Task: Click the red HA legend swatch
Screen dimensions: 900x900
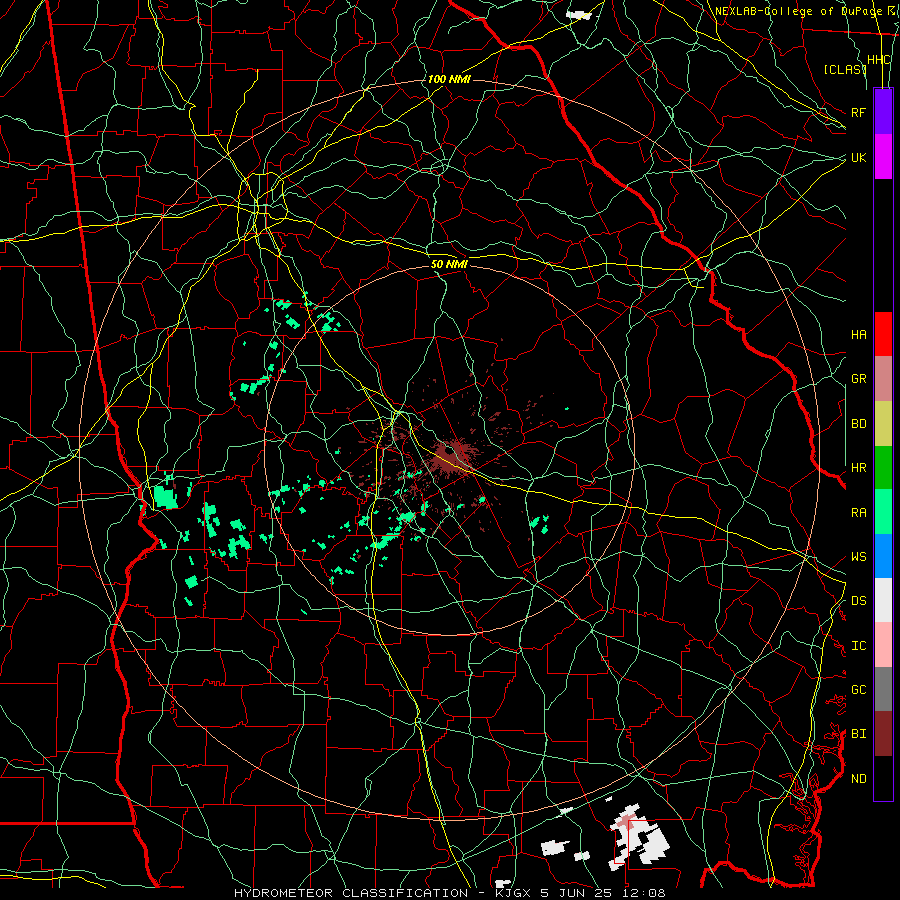Action: tap(883, 334)
